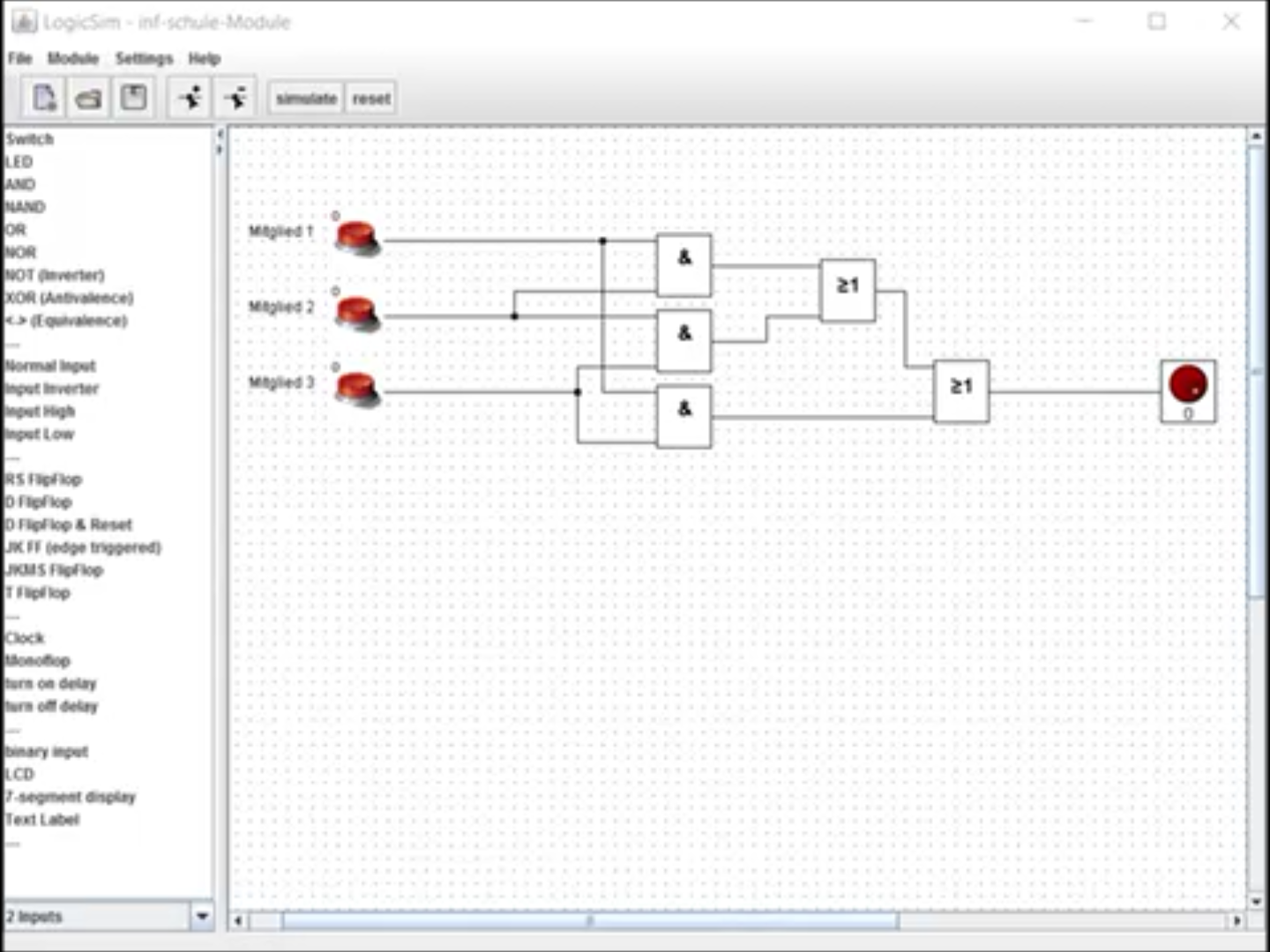Click the New file toolbar icon
The height and width of the screenshot is (952, 1270).
[x=44, y=98]
